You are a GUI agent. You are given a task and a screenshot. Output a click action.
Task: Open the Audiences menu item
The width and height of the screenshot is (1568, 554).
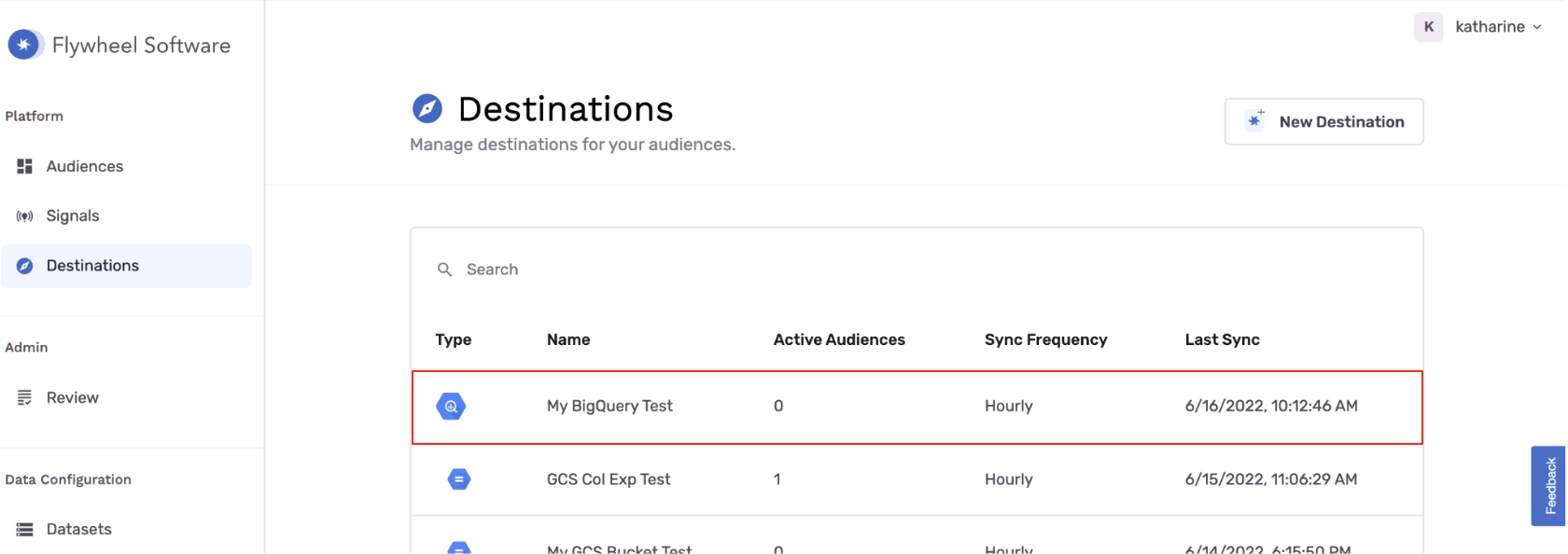click(x=85, y=166)
